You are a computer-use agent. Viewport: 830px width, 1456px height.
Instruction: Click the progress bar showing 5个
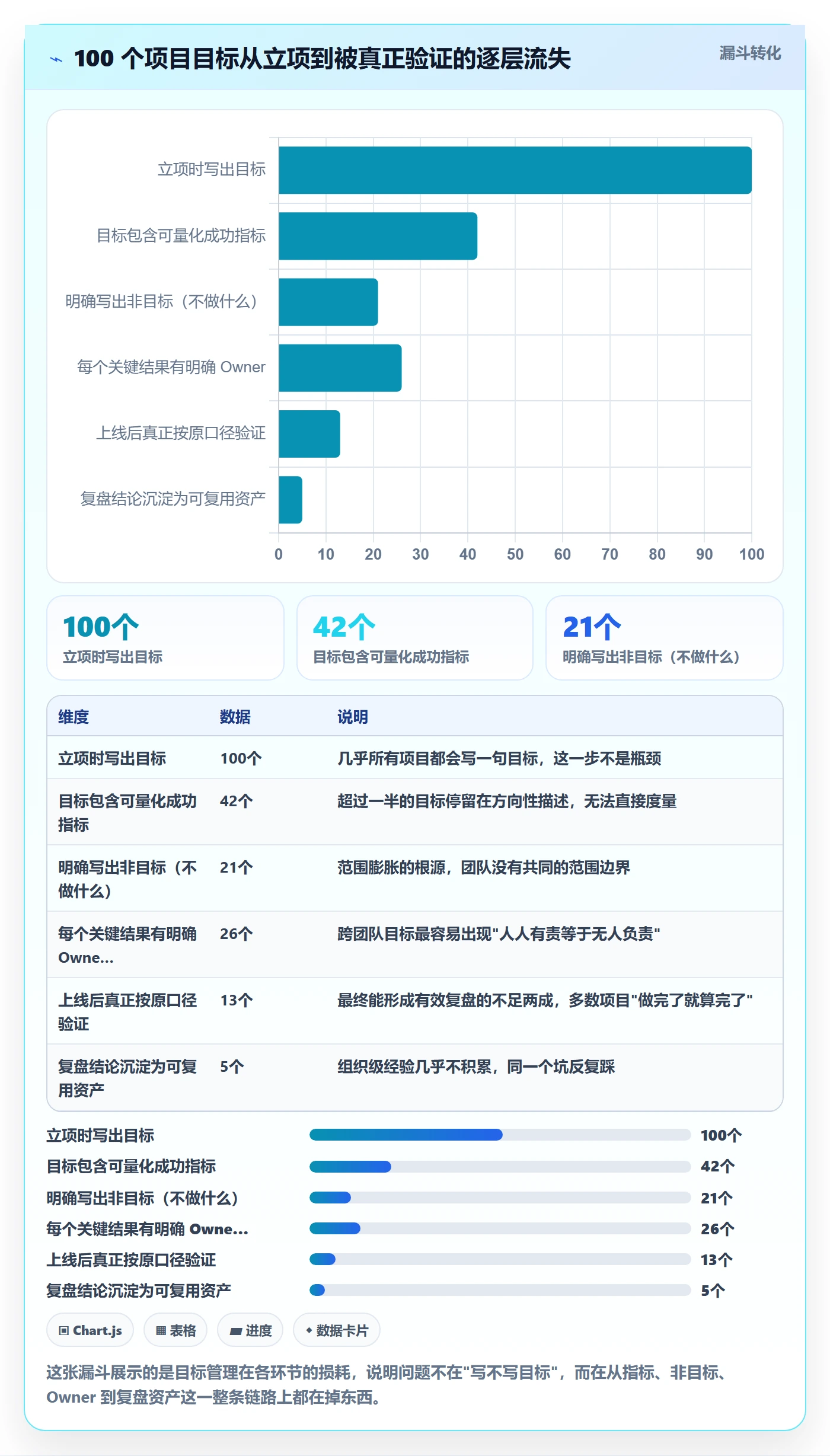pos(500,1290)
